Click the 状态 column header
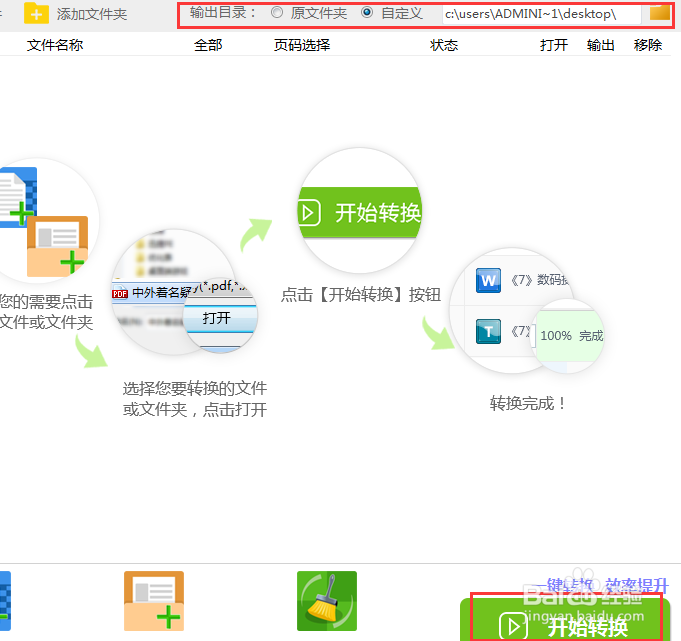Viewport: 681px width, 641px height. [x=444, y=45]
